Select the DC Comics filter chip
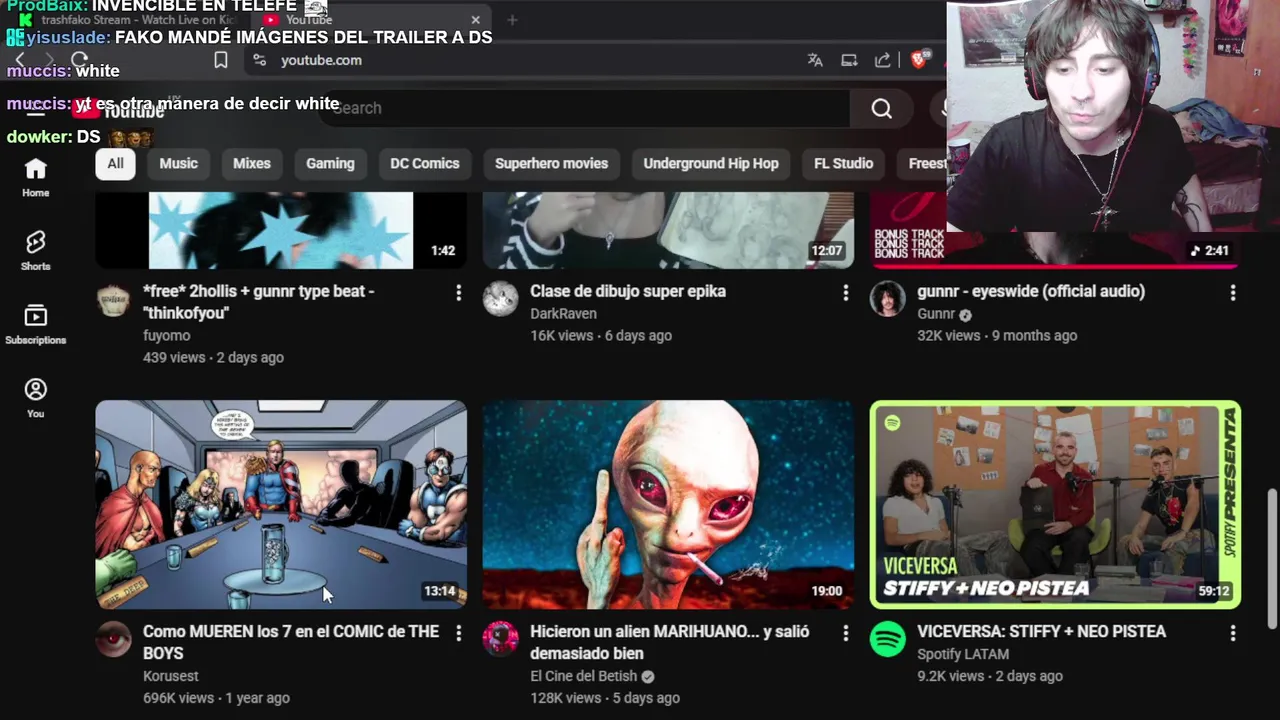The height and width of the screenshot is (720, 1280). coord(425,163)
